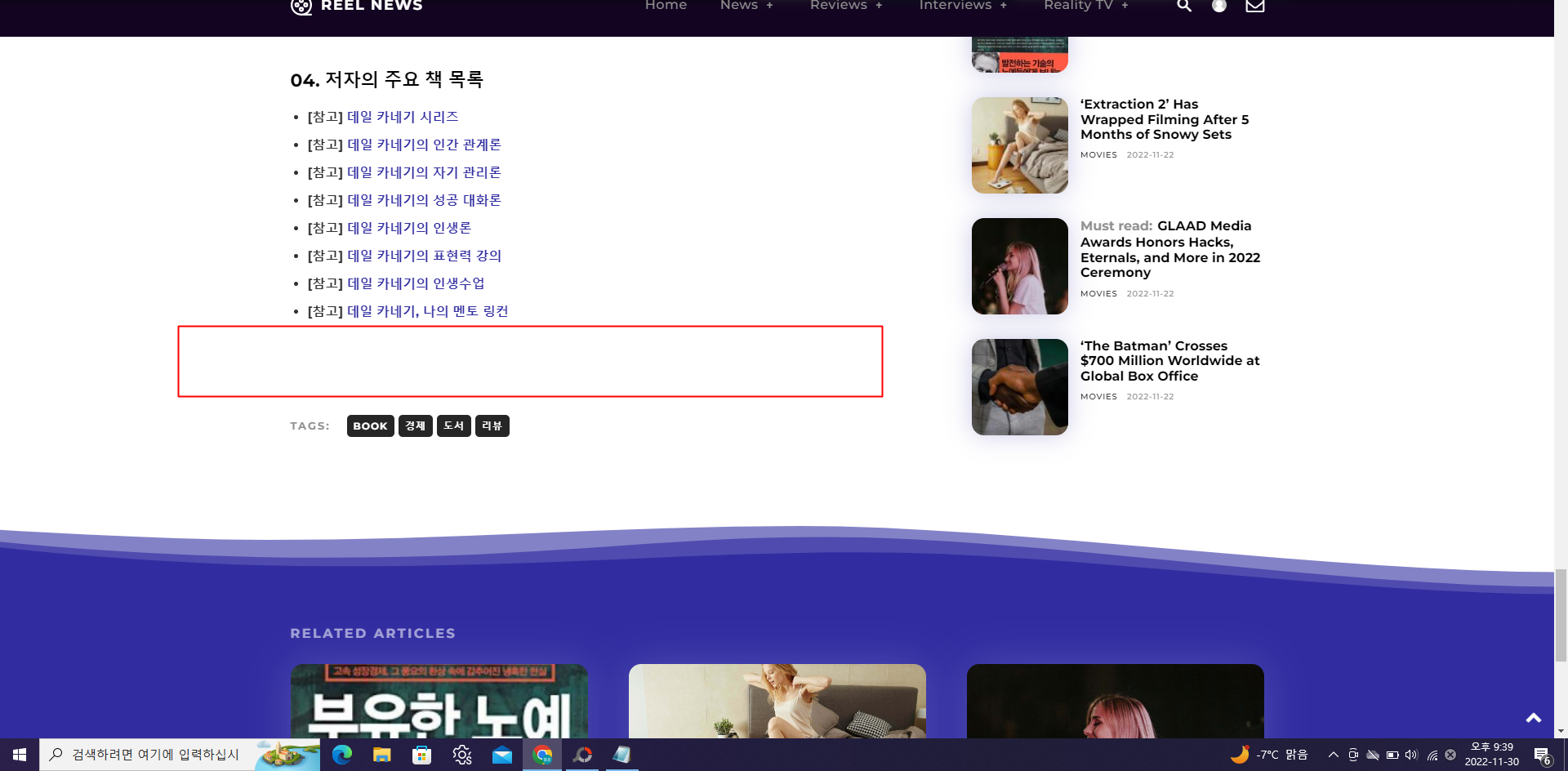Screen dimensions: 1568x771
Task: Open the 데일 카네기의 표현력 강의 link
Action: (x=424, y=256)
